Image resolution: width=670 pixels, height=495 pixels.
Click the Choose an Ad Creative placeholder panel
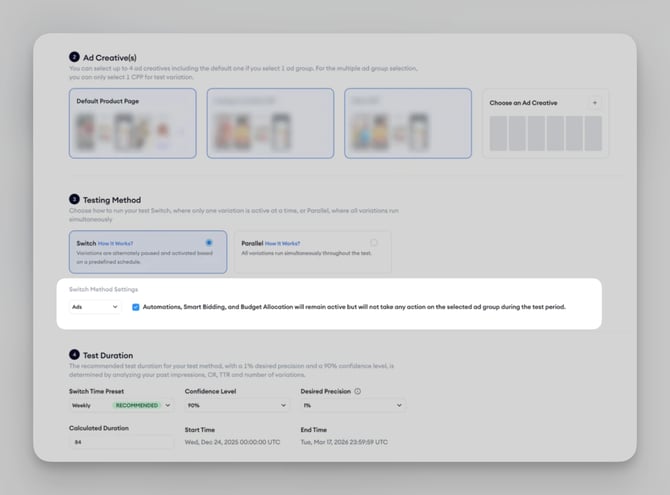[x=545, y=131]
